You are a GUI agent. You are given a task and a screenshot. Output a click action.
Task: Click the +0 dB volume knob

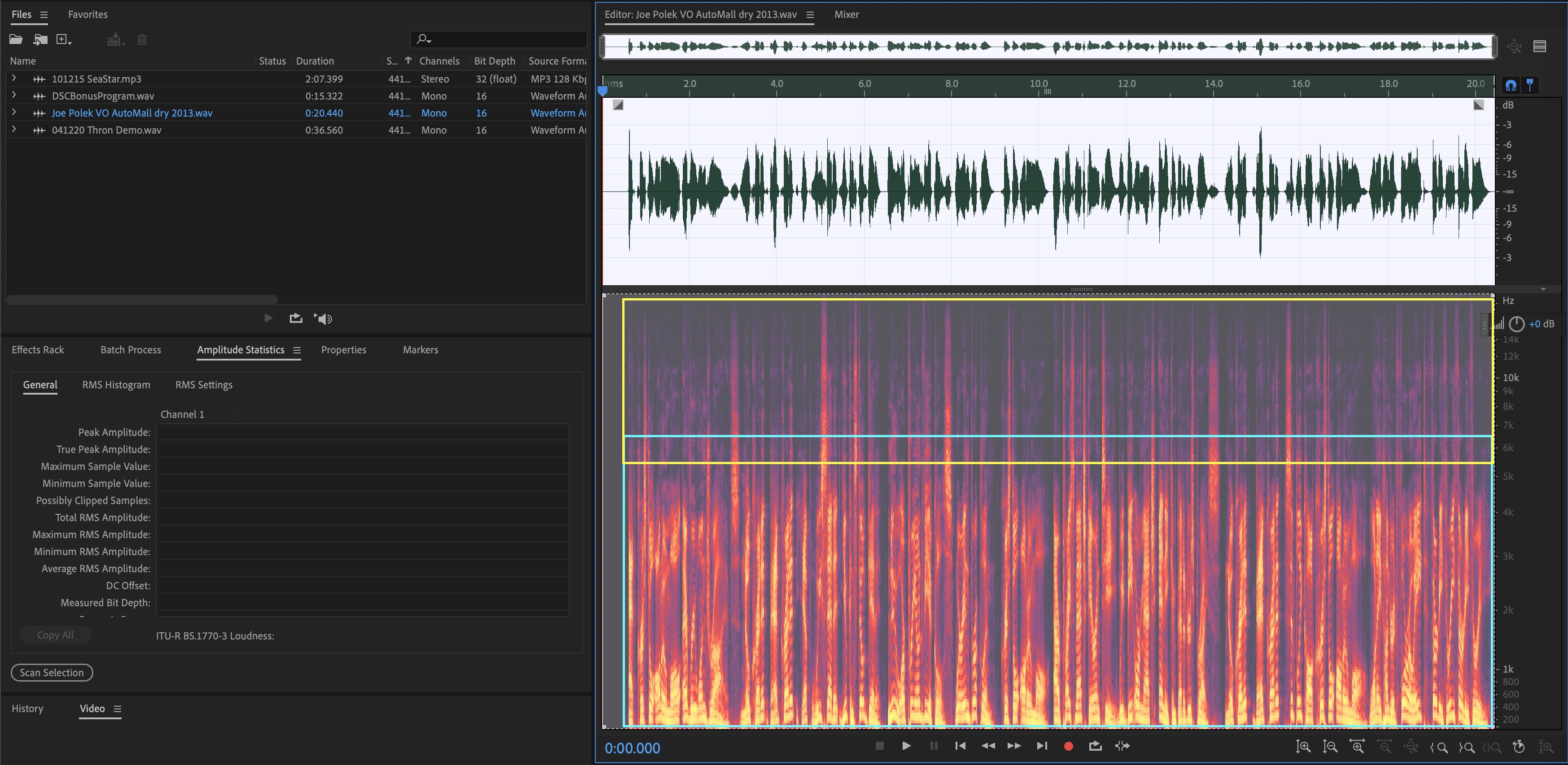pos(1516,324)
